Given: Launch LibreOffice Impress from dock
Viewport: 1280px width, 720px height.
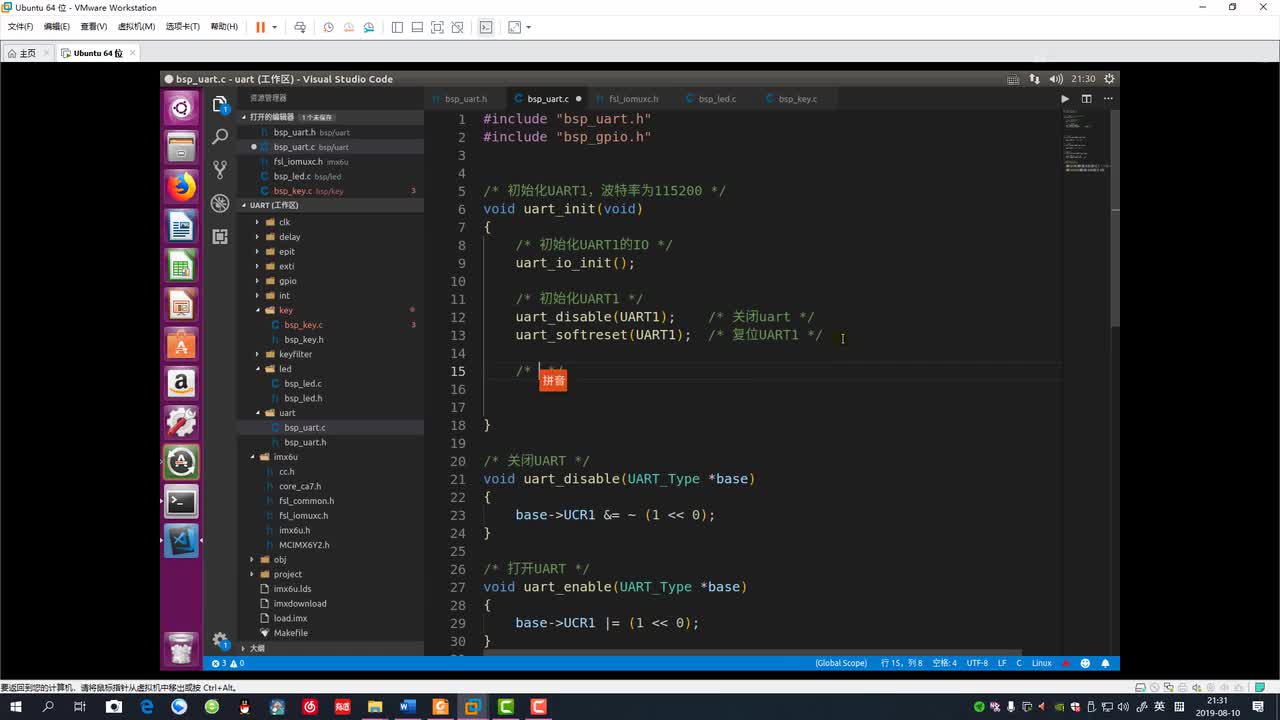Looking at the screenshot, I should (181, 305).
